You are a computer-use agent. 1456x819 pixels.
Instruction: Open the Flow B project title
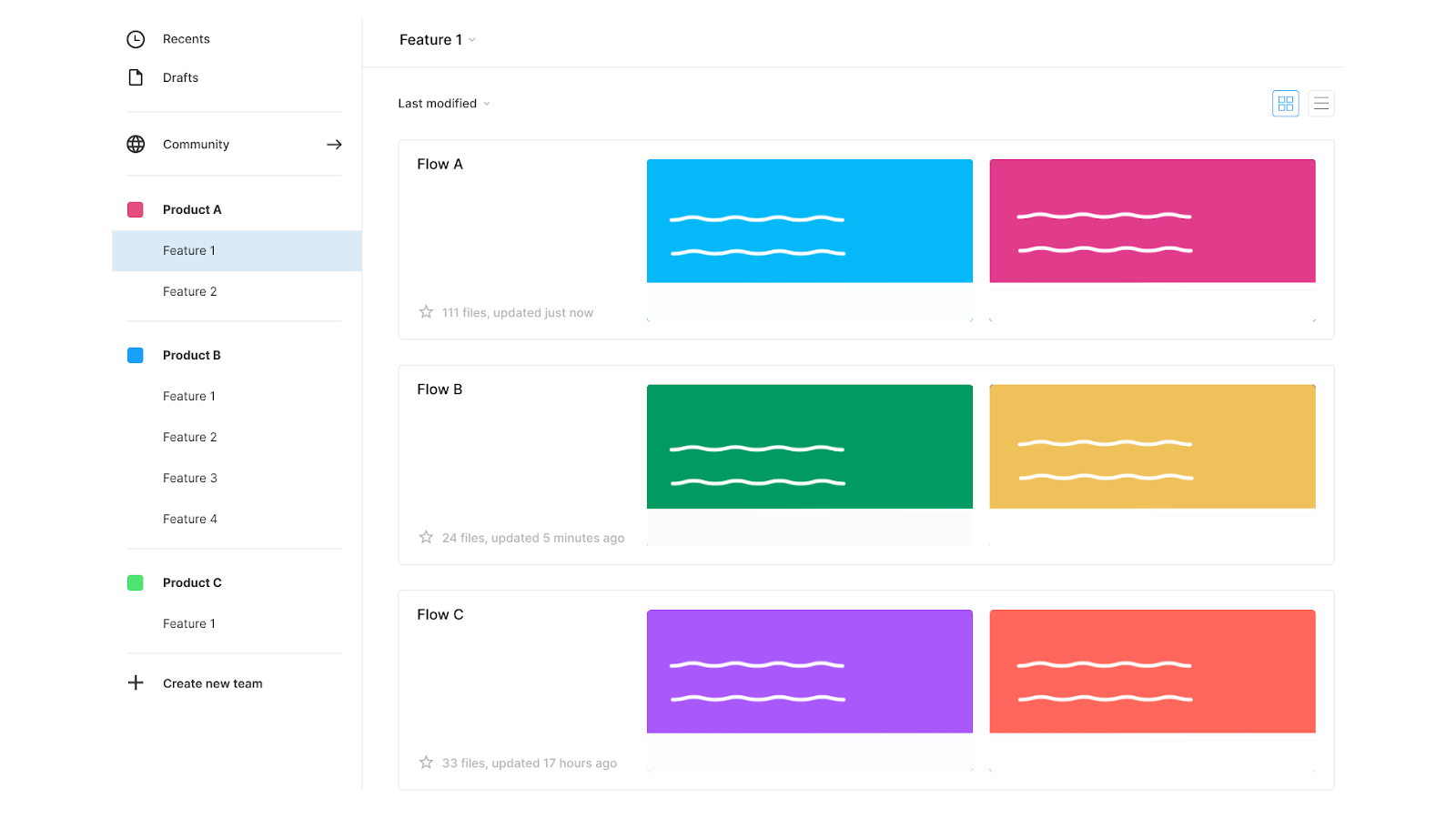(440, 389)
